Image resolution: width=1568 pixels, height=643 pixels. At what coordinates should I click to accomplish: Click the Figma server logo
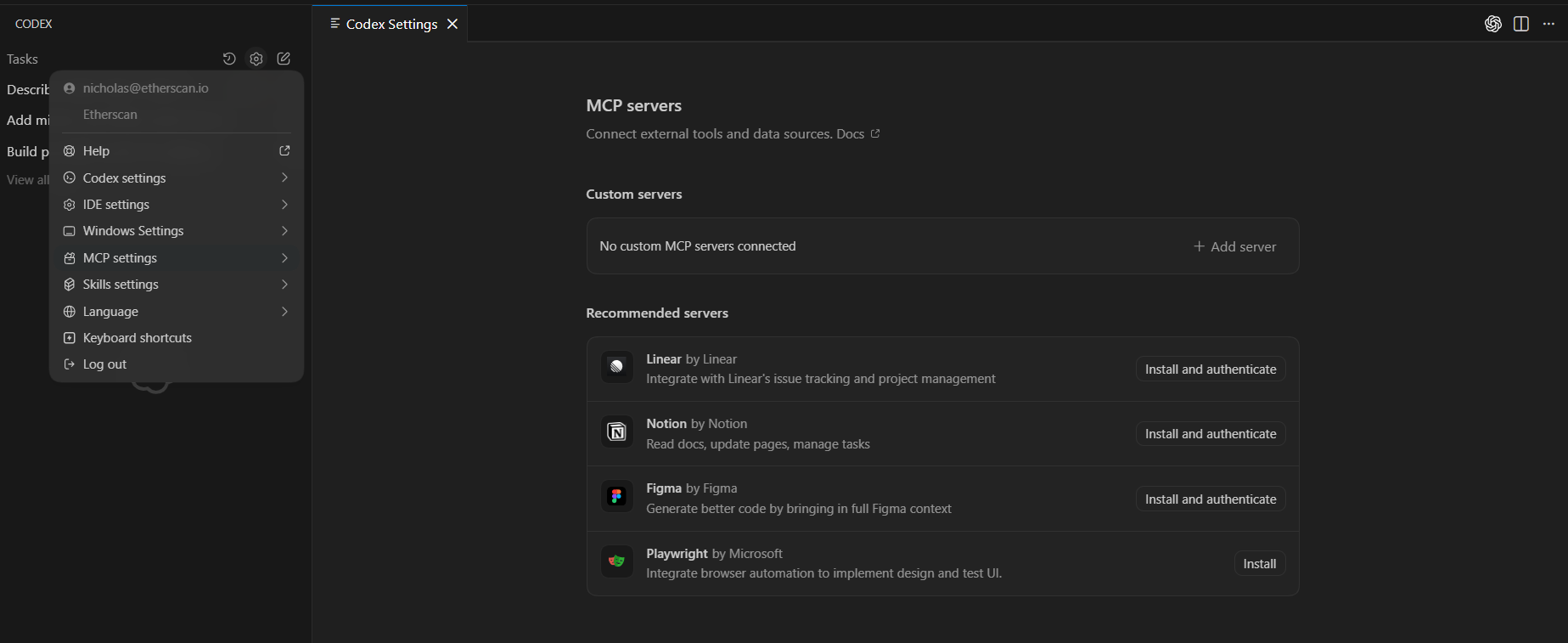click(x=617, y=496)
